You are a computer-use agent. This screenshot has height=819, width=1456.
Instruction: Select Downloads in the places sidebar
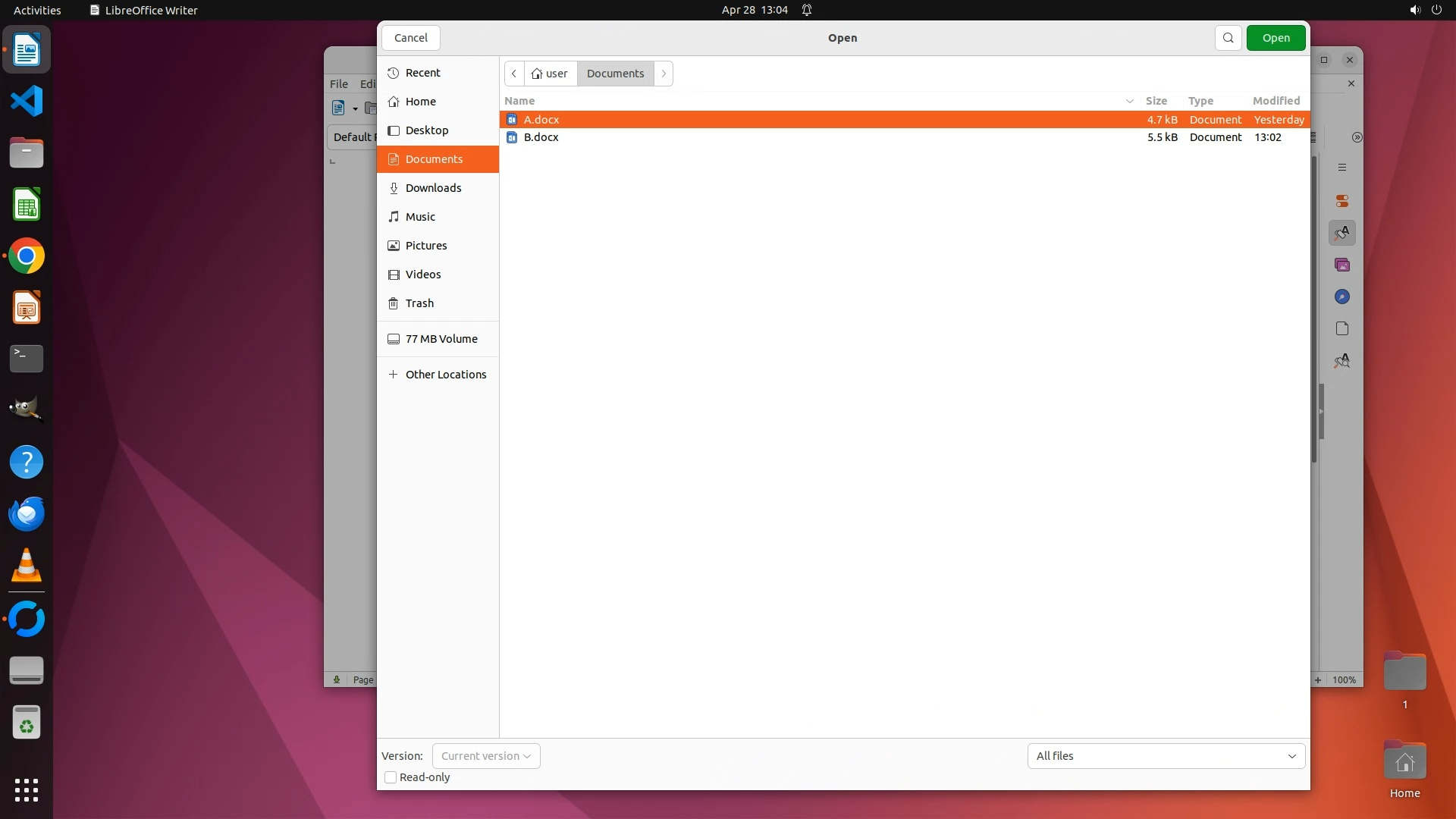(433, 188)
